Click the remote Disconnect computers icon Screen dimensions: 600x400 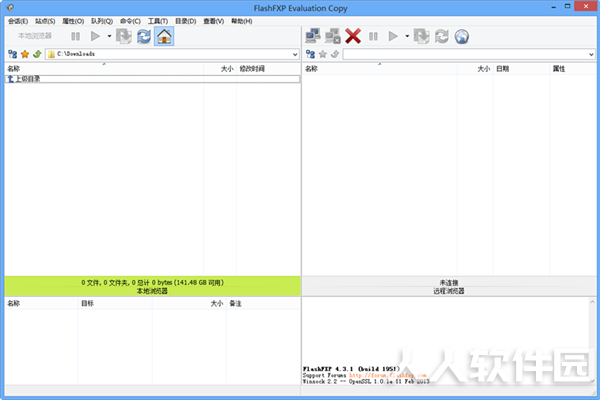(333, 36)
